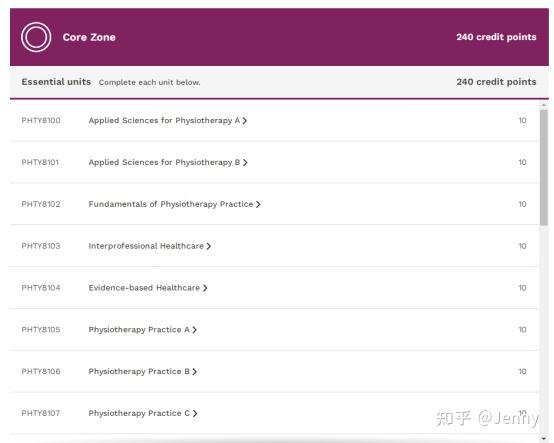This screenshot has height=443, width=554.
Task: Expand chevron next to Applied Sciences for Physiotherapy A
Action: [x=244, y=121]
